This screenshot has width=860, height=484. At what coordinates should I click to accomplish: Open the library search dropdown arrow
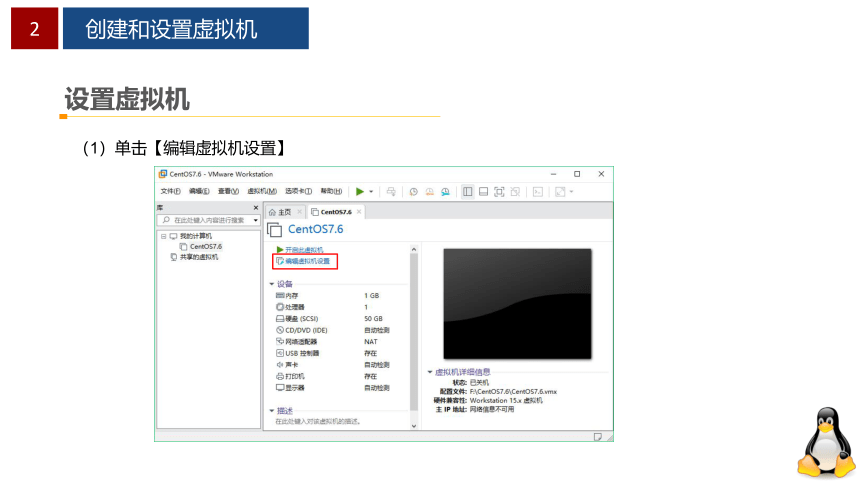[256, 221]
